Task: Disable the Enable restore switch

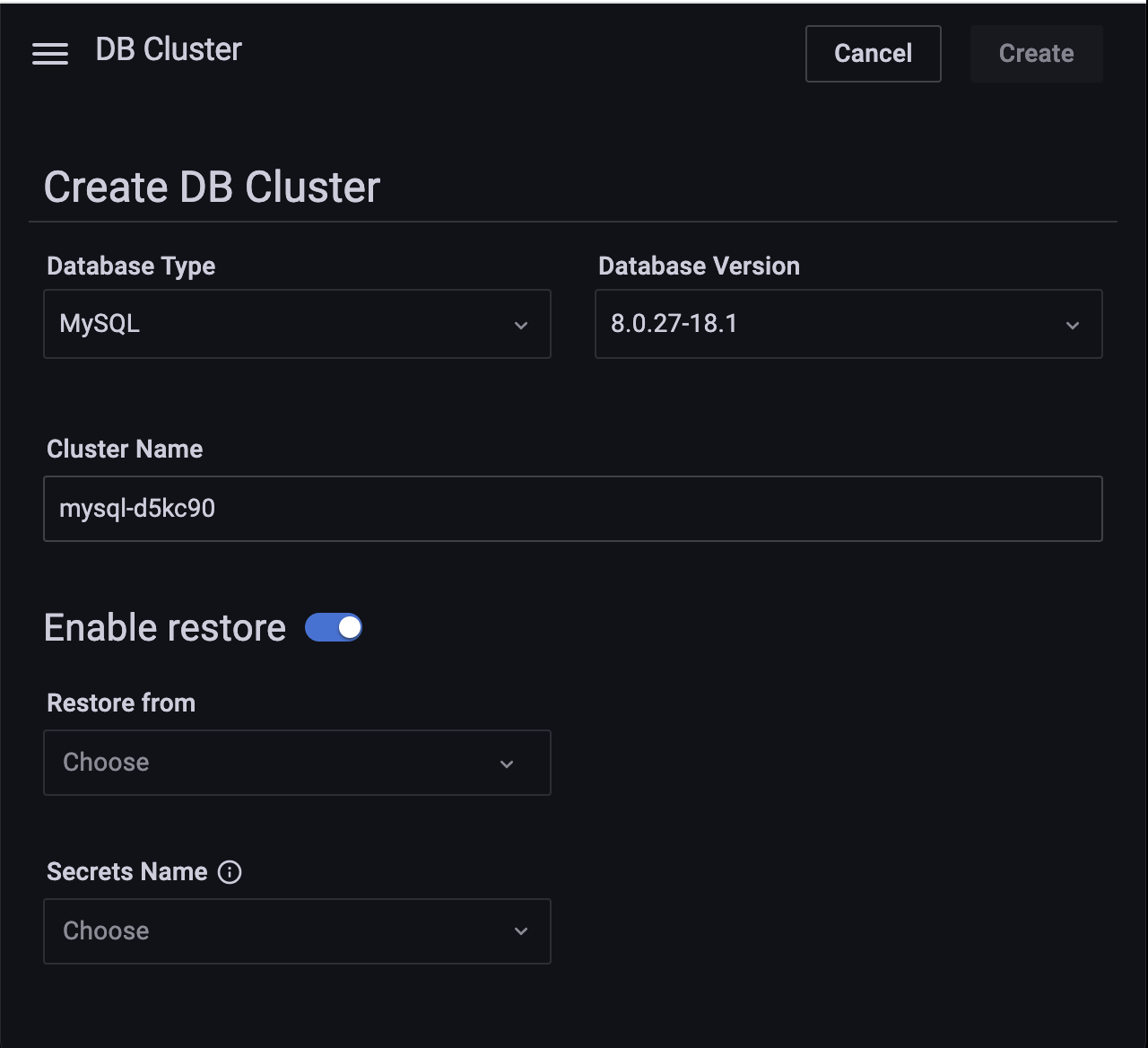Action: coord(334,628)
